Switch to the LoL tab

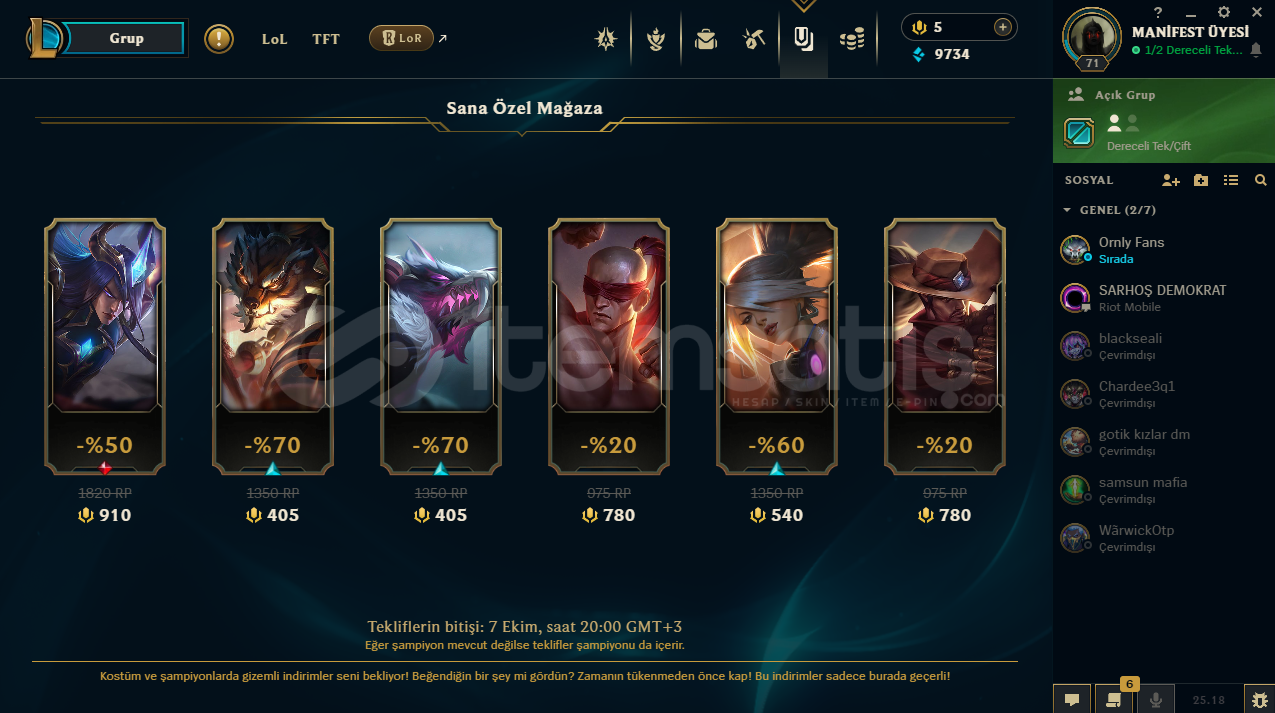(x=275, y=39)
